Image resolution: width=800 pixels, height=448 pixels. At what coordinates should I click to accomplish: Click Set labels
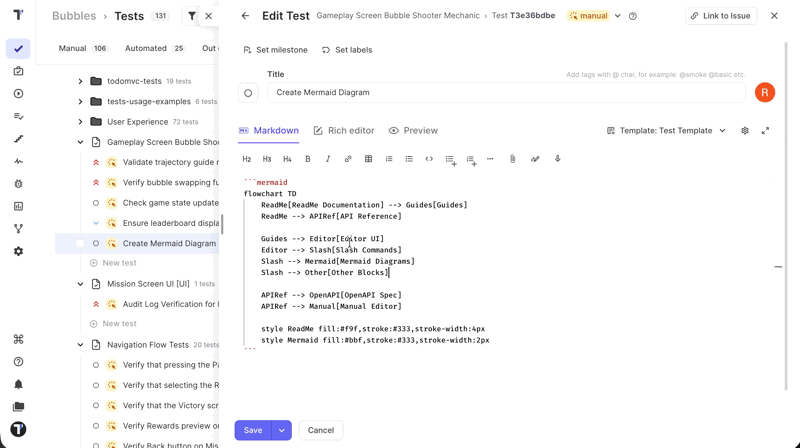click(347, 50)
